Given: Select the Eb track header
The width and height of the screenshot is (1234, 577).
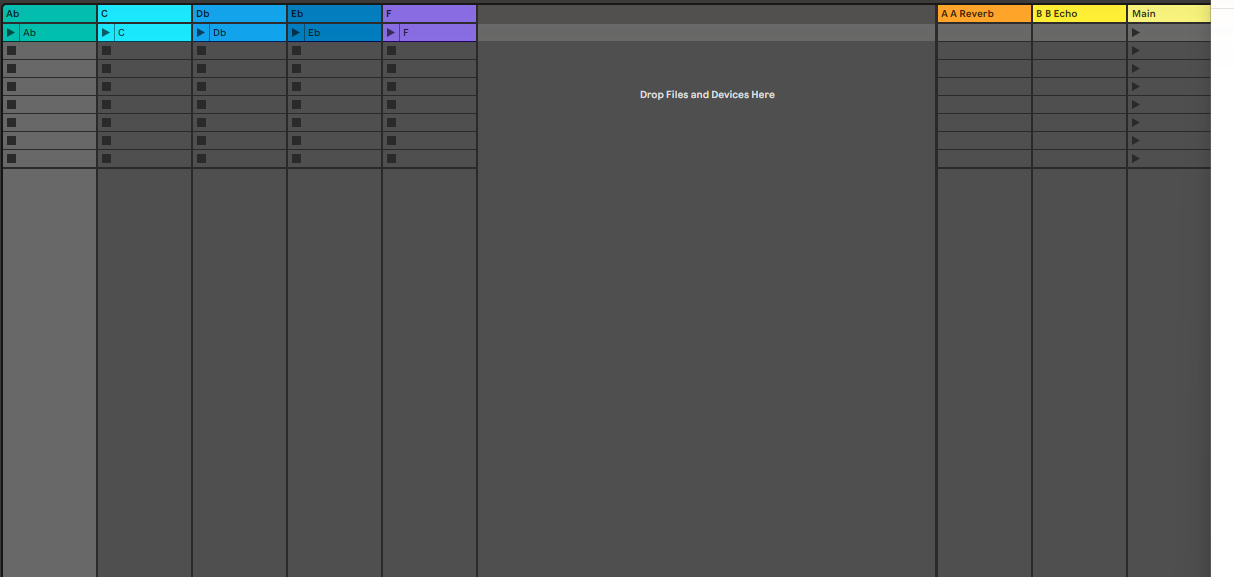Looking at the screenshot, I should pyautogui.click(x=334, y=14).
